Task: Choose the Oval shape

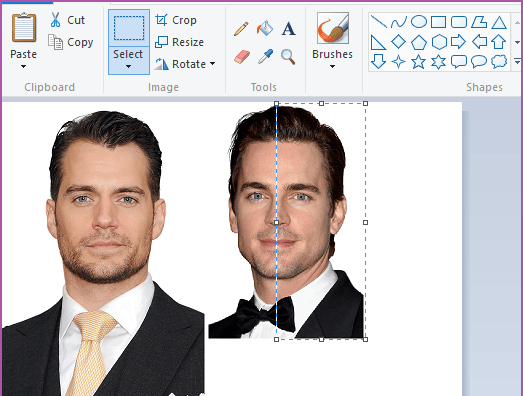Action: coord(419,22)
